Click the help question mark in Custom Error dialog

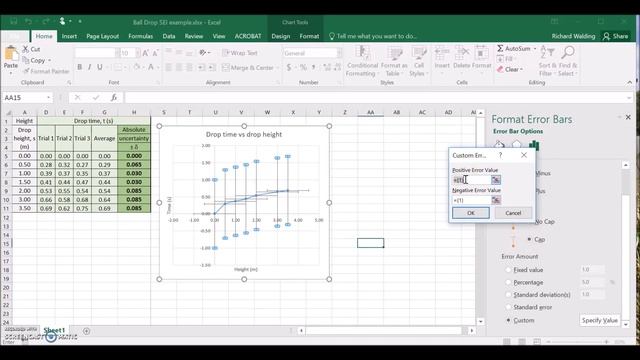point(500,155)
